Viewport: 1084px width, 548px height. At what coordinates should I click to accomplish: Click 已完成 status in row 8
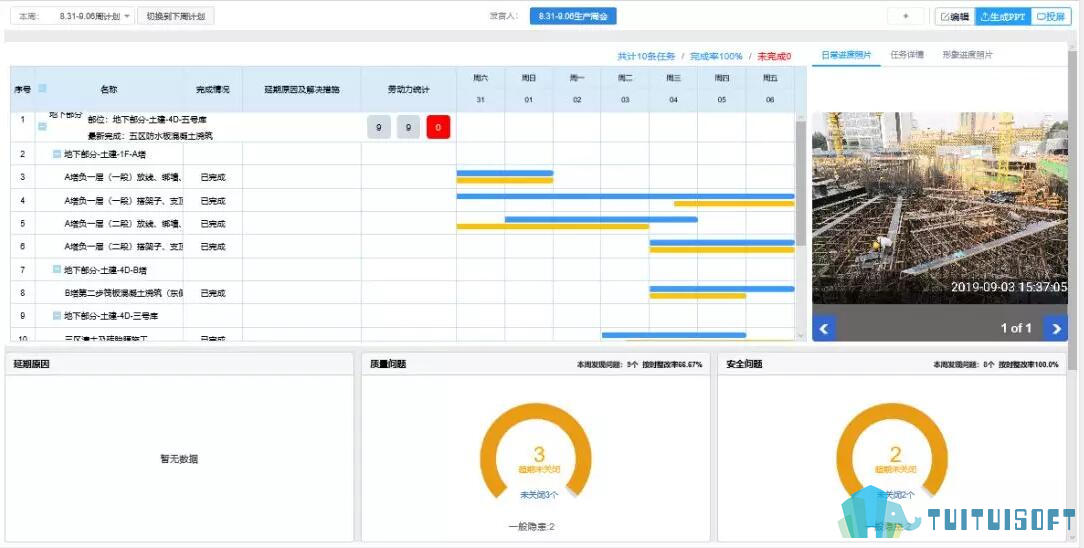click(213, 293)
